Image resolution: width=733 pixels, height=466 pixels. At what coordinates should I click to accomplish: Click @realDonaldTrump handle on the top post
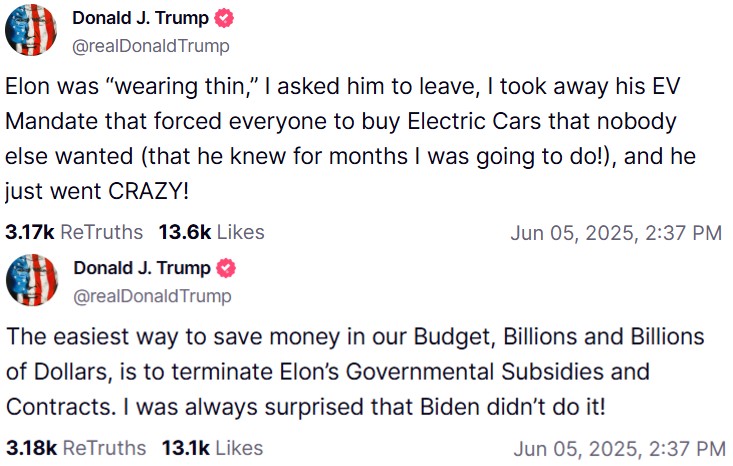point(150,46)
